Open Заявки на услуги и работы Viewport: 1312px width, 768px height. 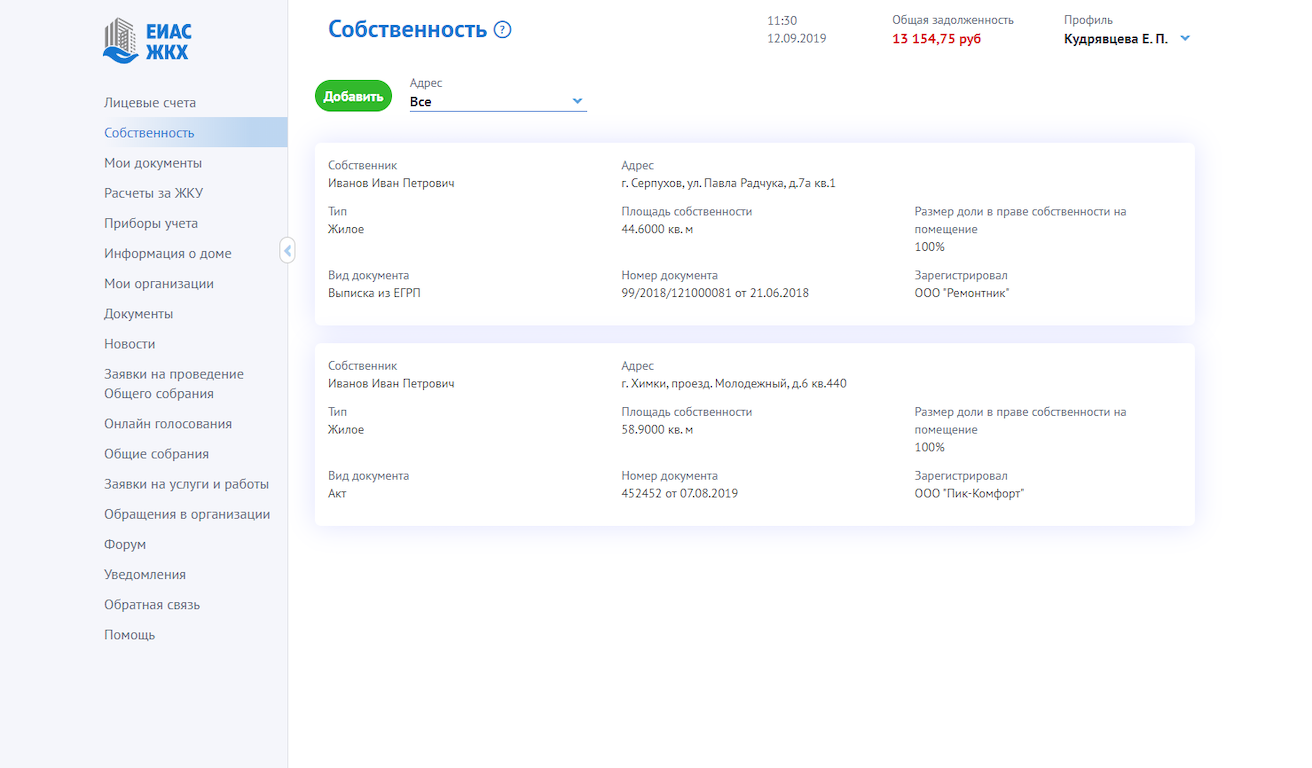coord(186,484)
